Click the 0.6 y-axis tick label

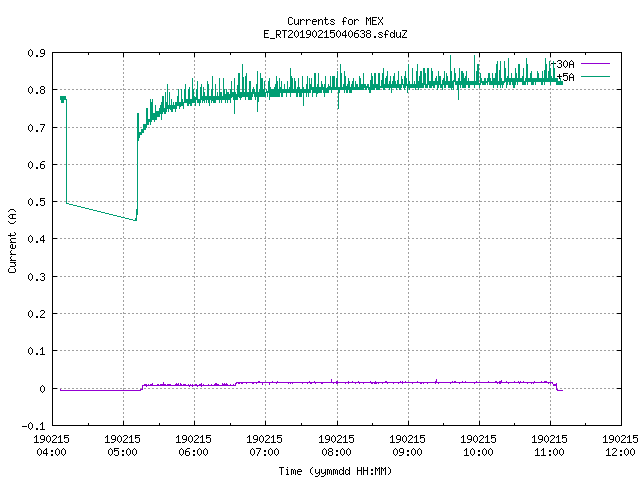coord(36,165)
